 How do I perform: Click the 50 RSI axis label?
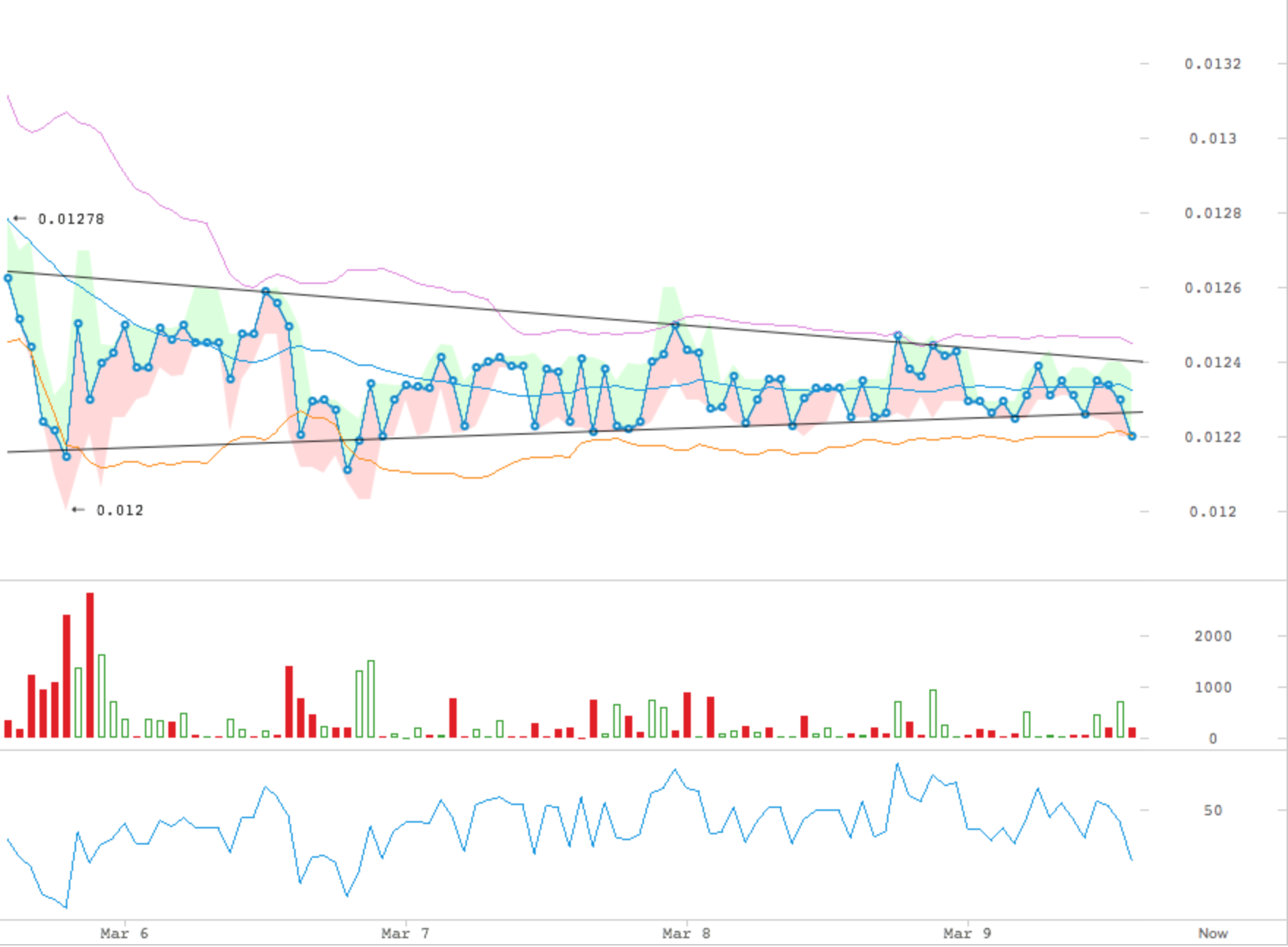click(1213, 811)
